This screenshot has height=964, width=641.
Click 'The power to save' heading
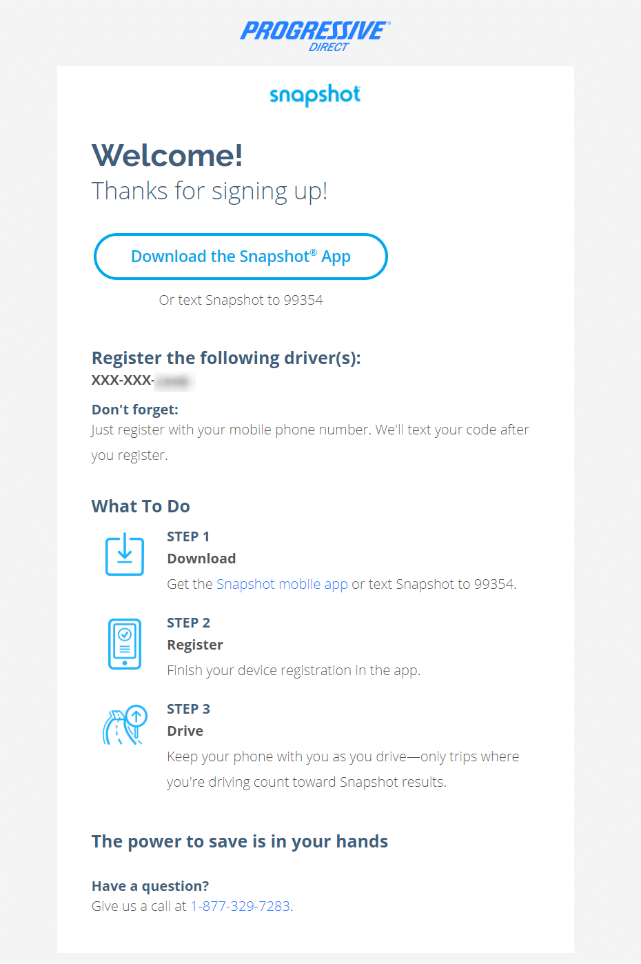239,841
